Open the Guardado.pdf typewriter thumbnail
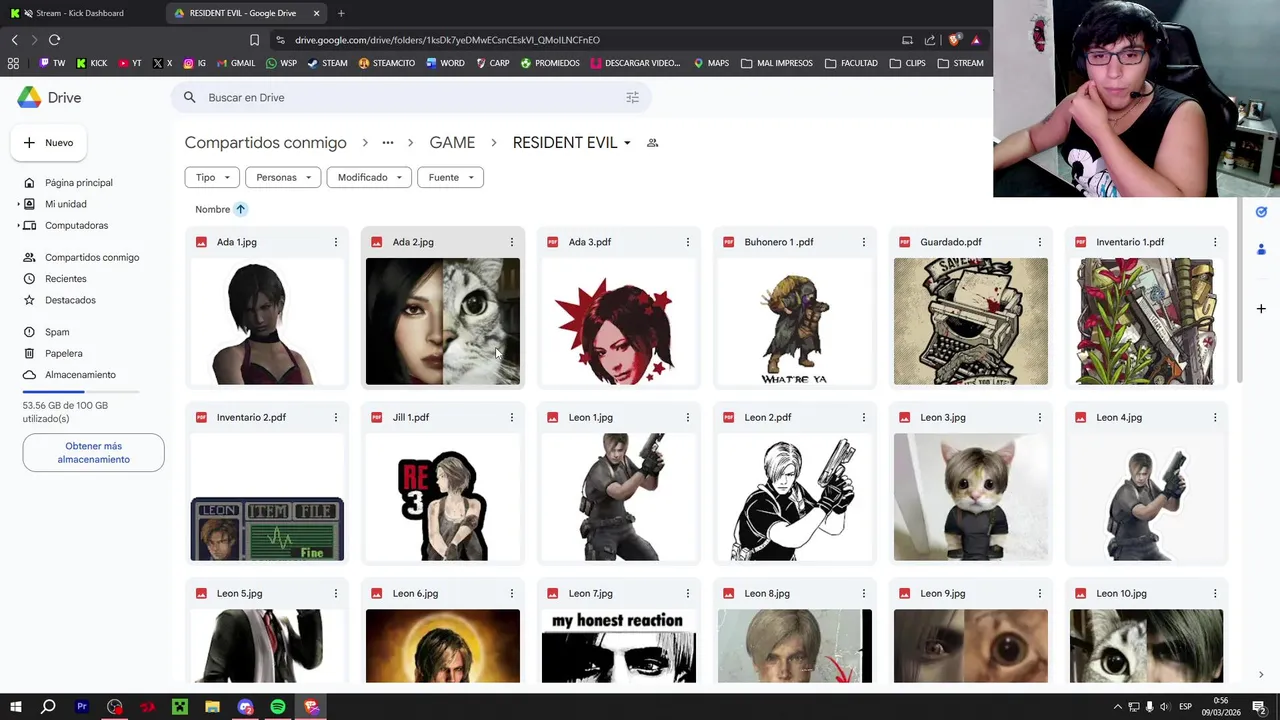The image size is (1280, 720). [971, 321]
